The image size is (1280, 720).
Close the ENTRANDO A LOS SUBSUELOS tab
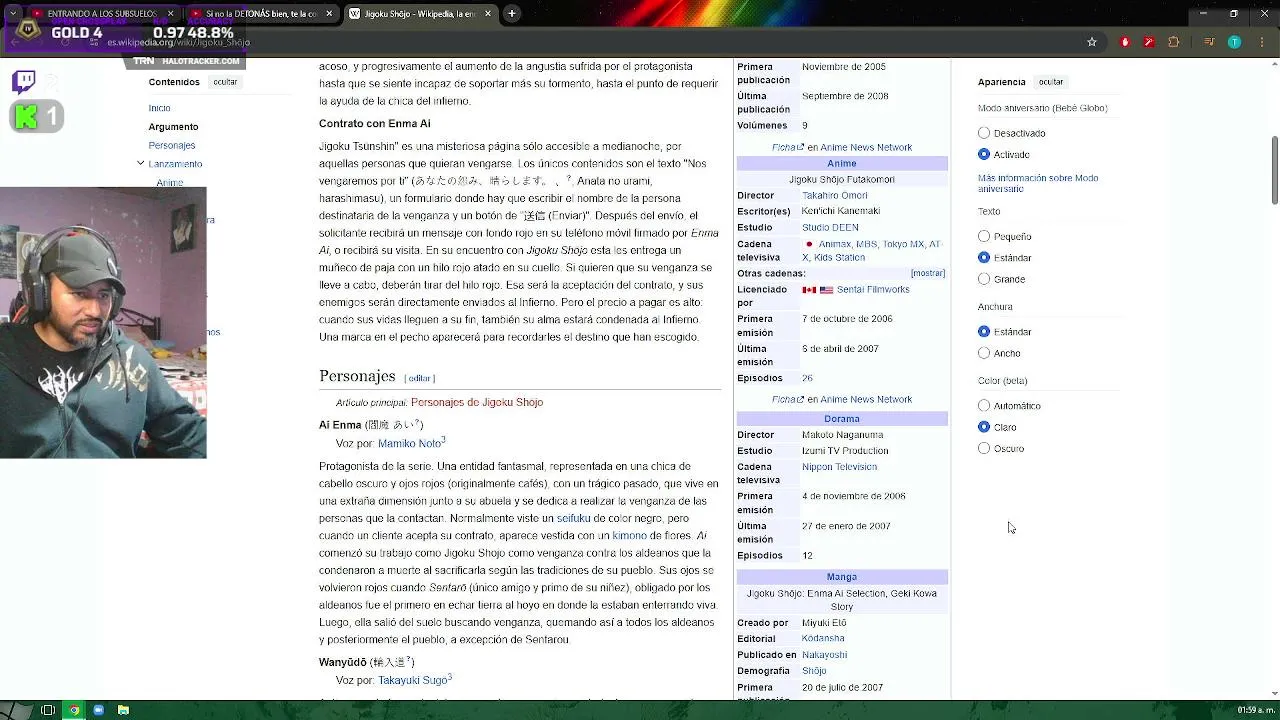point(170,14)
